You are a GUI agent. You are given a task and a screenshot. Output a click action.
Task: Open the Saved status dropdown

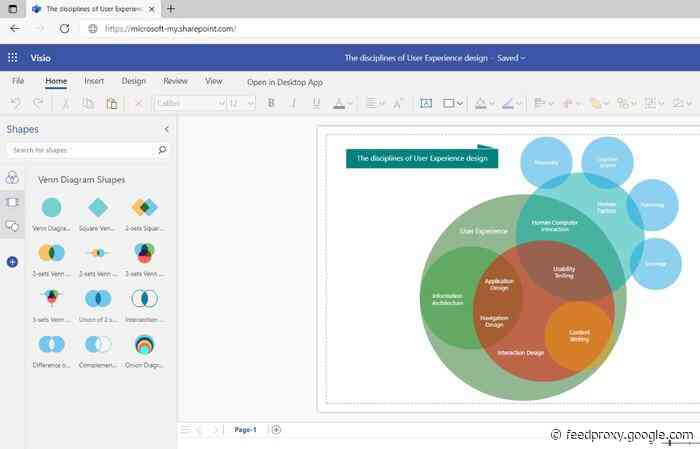511,58
